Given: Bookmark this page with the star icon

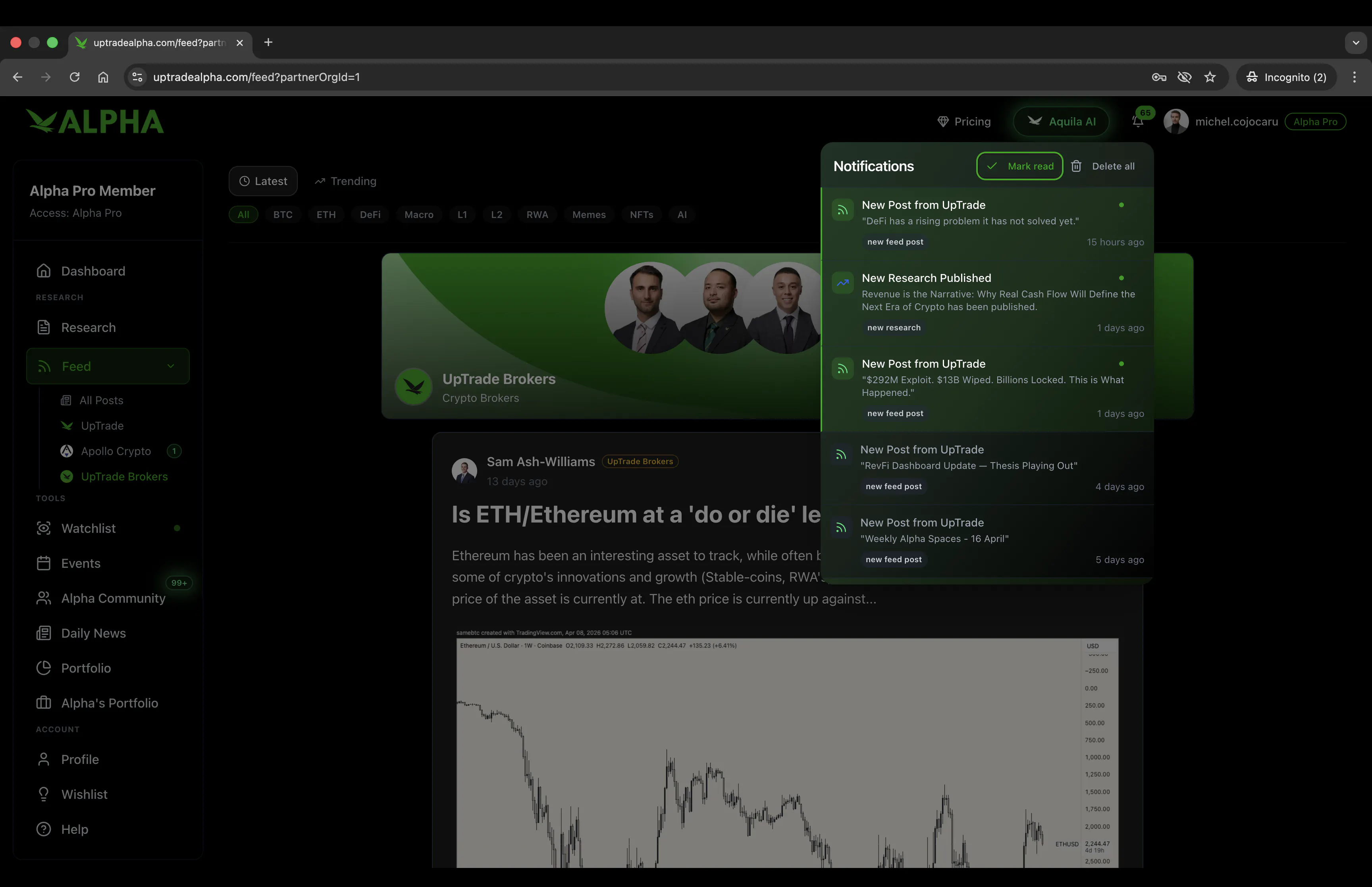Looking at the screenshot, I should [1210, 77].
